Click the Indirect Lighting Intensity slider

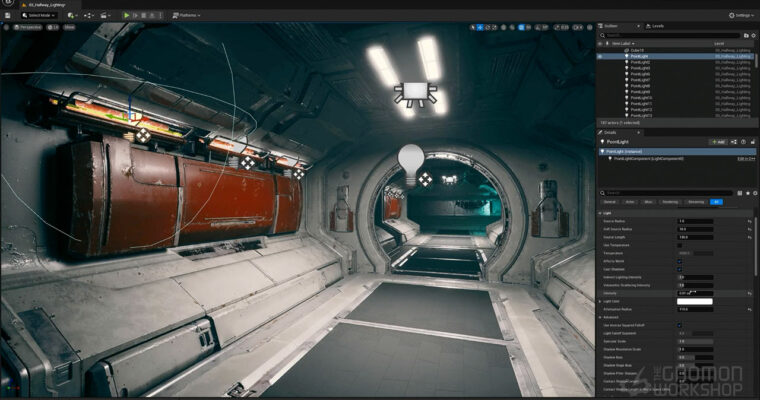[x=695, y=277]
